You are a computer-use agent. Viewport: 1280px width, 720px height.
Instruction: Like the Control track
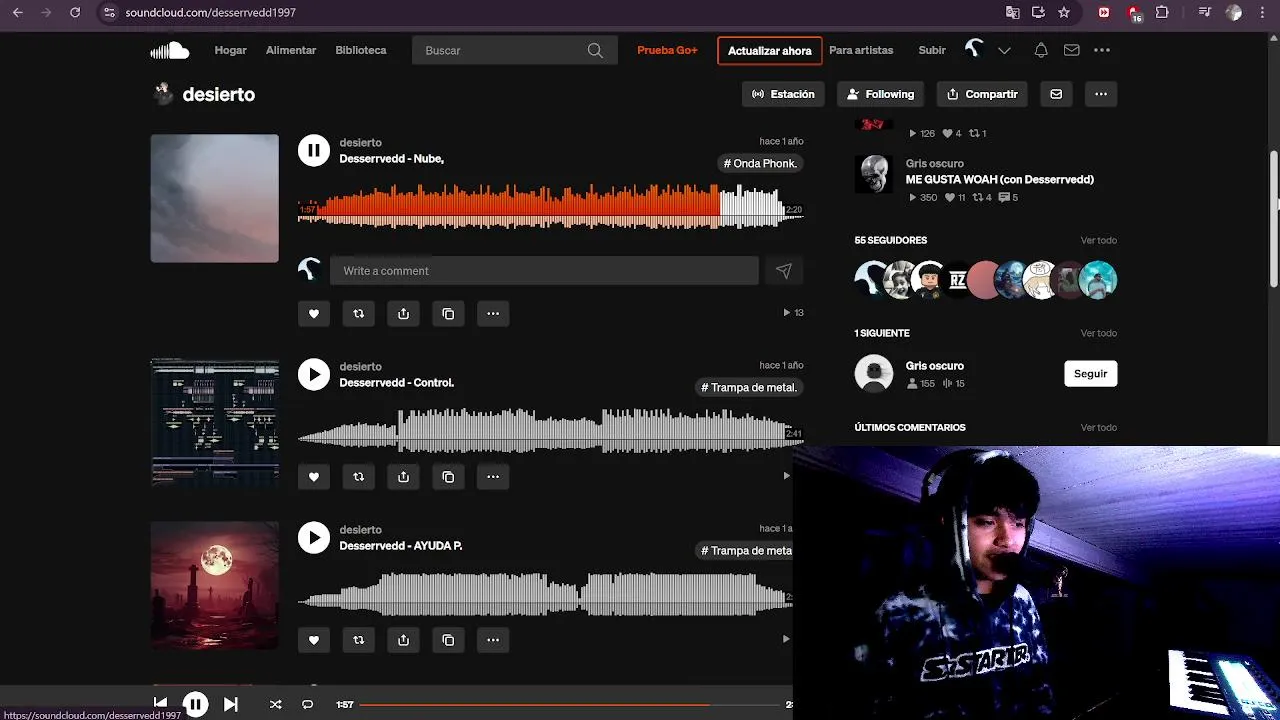pyautogui.click(x=313, y=477)
